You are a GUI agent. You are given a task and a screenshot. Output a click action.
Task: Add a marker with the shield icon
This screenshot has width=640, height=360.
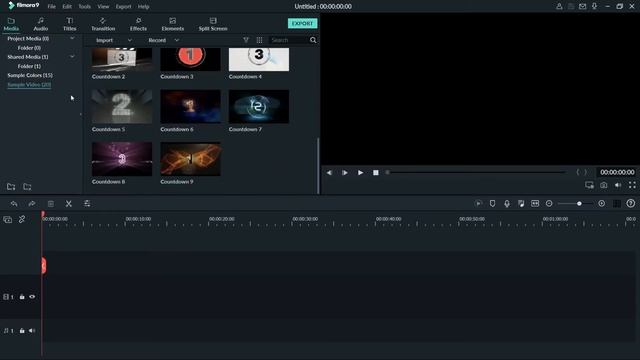point(492,203)
